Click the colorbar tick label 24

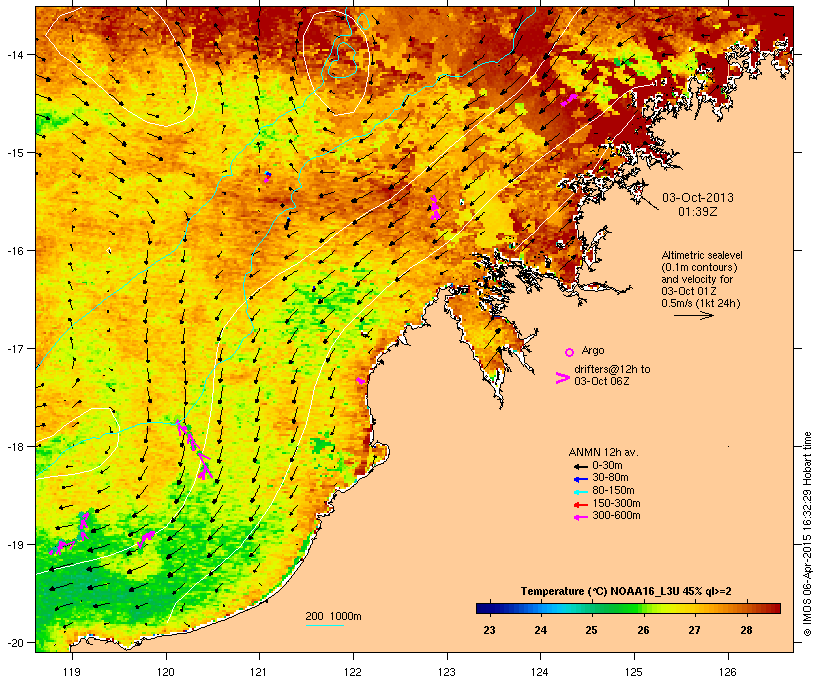541,630
